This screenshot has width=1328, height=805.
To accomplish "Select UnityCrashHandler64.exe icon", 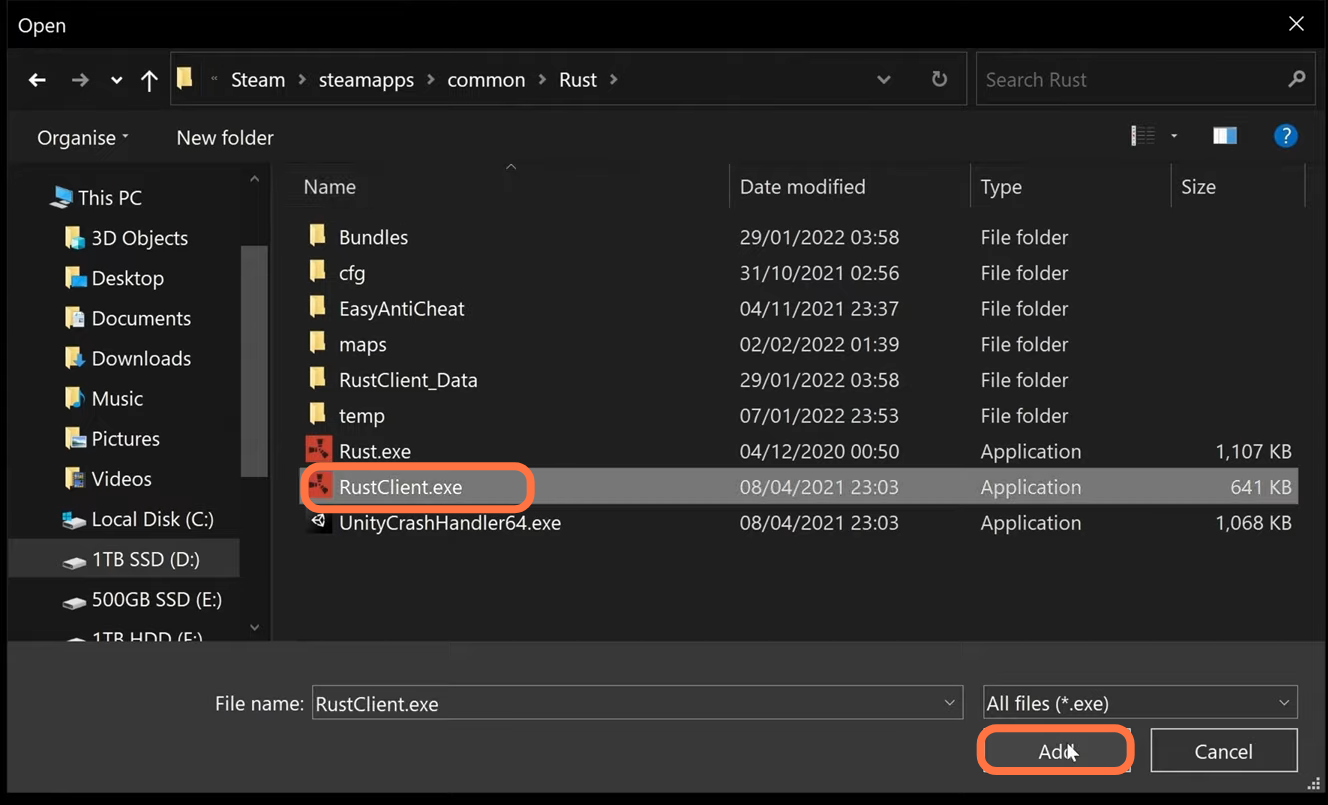I will click(x=319, y=522).
